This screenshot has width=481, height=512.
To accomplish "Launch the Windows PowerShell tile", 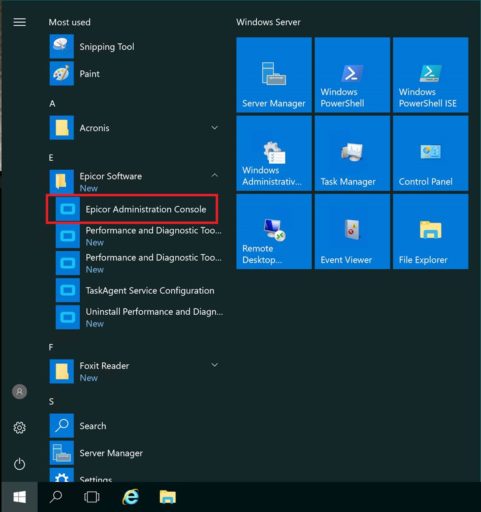I will [352, 75].
